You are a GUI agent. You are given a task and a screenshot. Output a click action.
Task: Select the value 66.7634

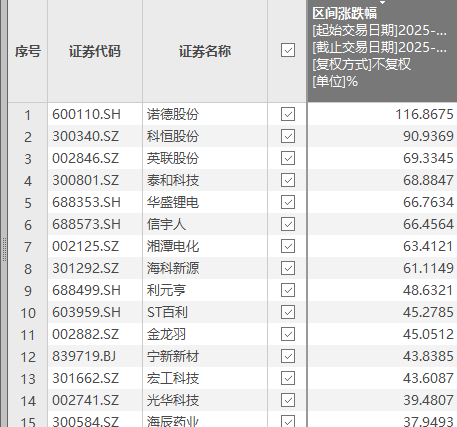tap(428, 203)
